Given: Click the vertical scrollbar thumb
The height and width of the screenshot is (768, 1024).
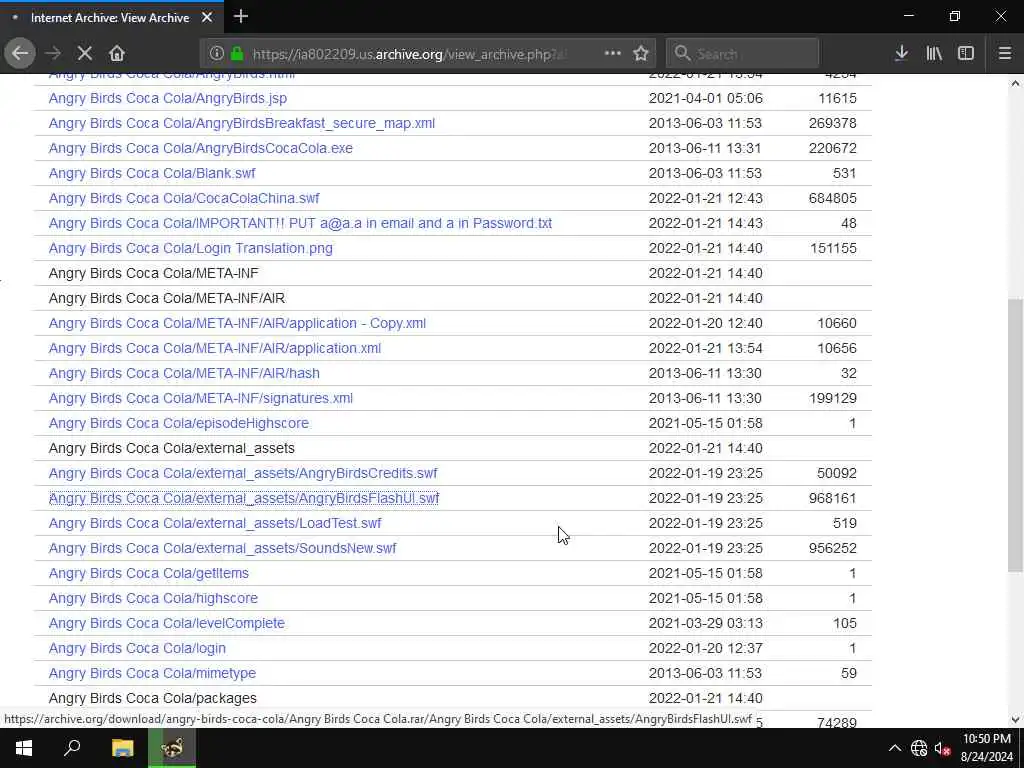Looking at the screenshot, I should click(x=1015, y=436).
